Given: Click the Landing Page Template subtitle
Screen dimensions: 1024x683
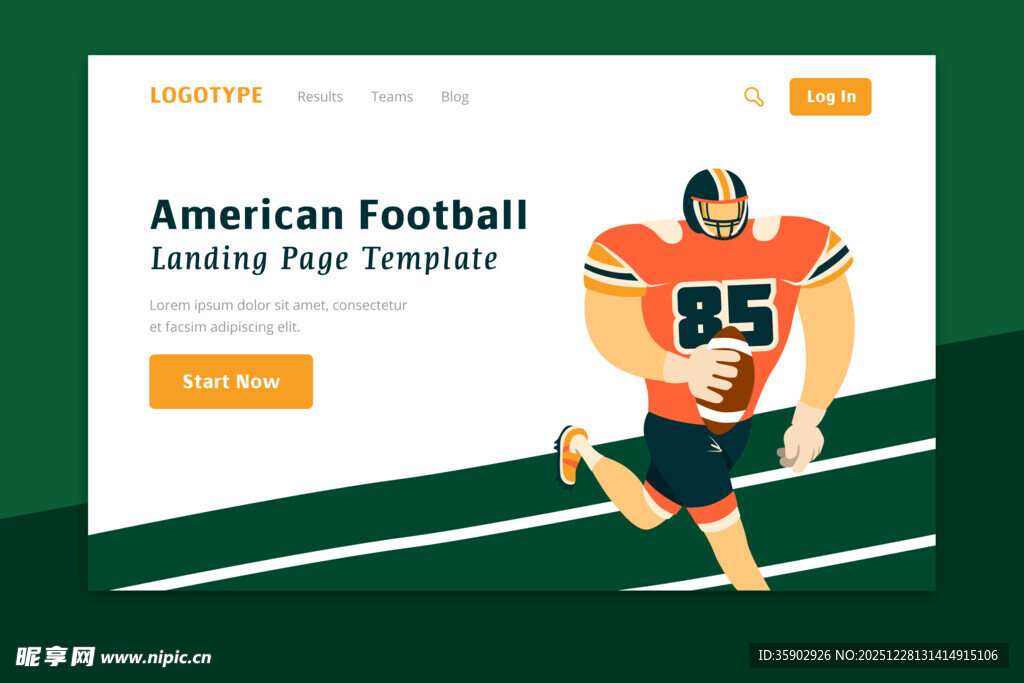Looking at the screenshot, I should point(324,259).
